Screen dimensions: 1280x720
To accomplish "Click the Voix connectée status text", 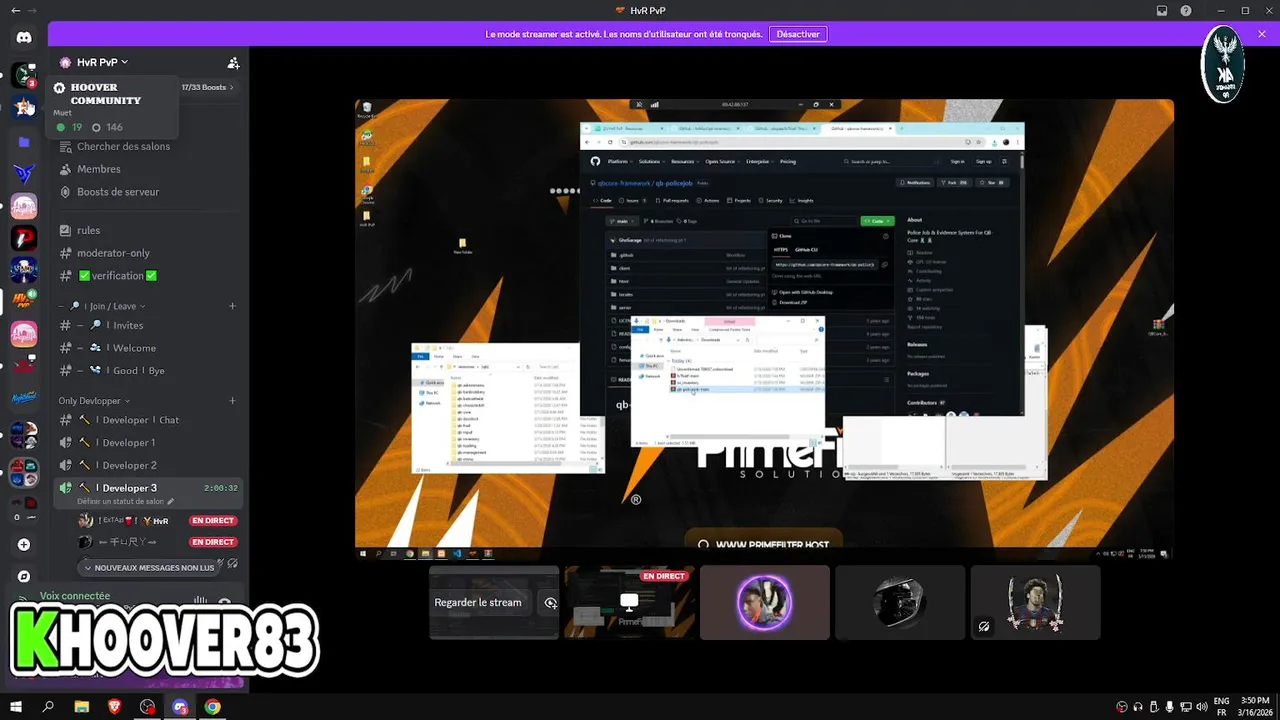I will (x=75, y=596).
